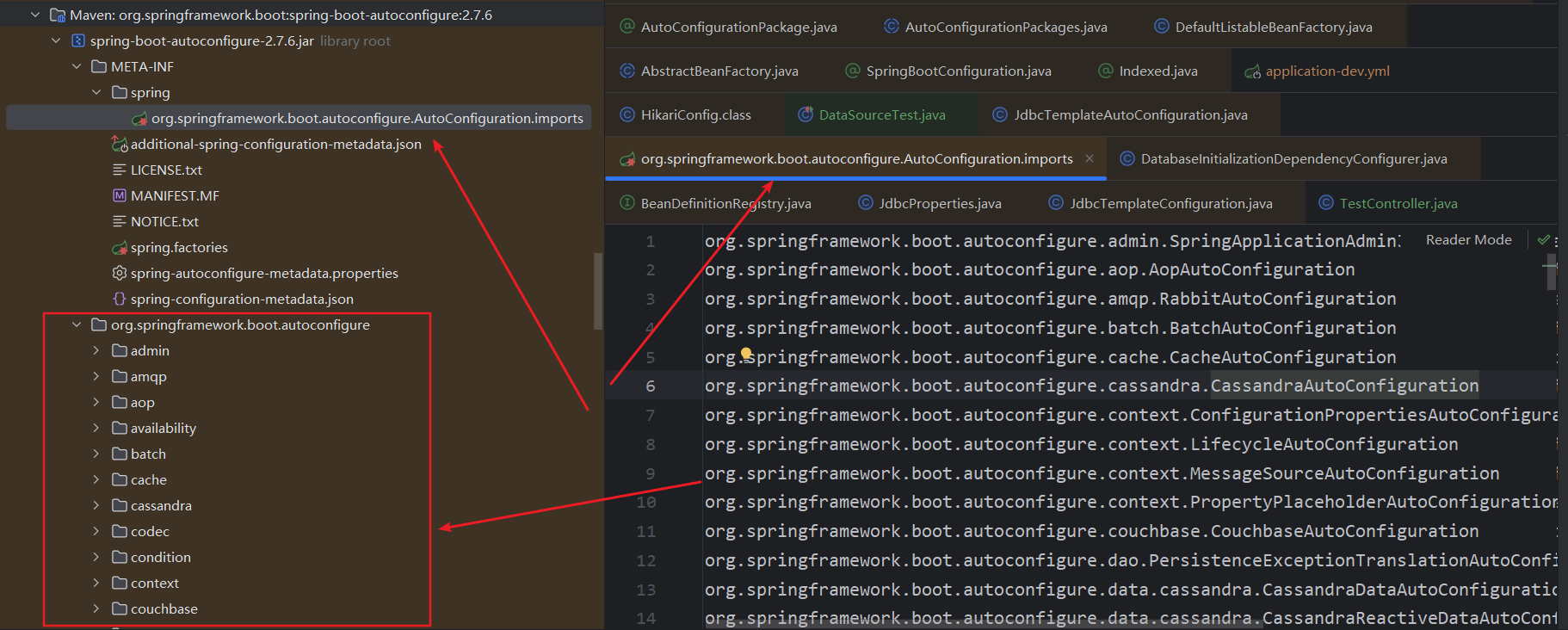Click the BatchAutoConfiguration line in editor

(x=1050, y=328)
